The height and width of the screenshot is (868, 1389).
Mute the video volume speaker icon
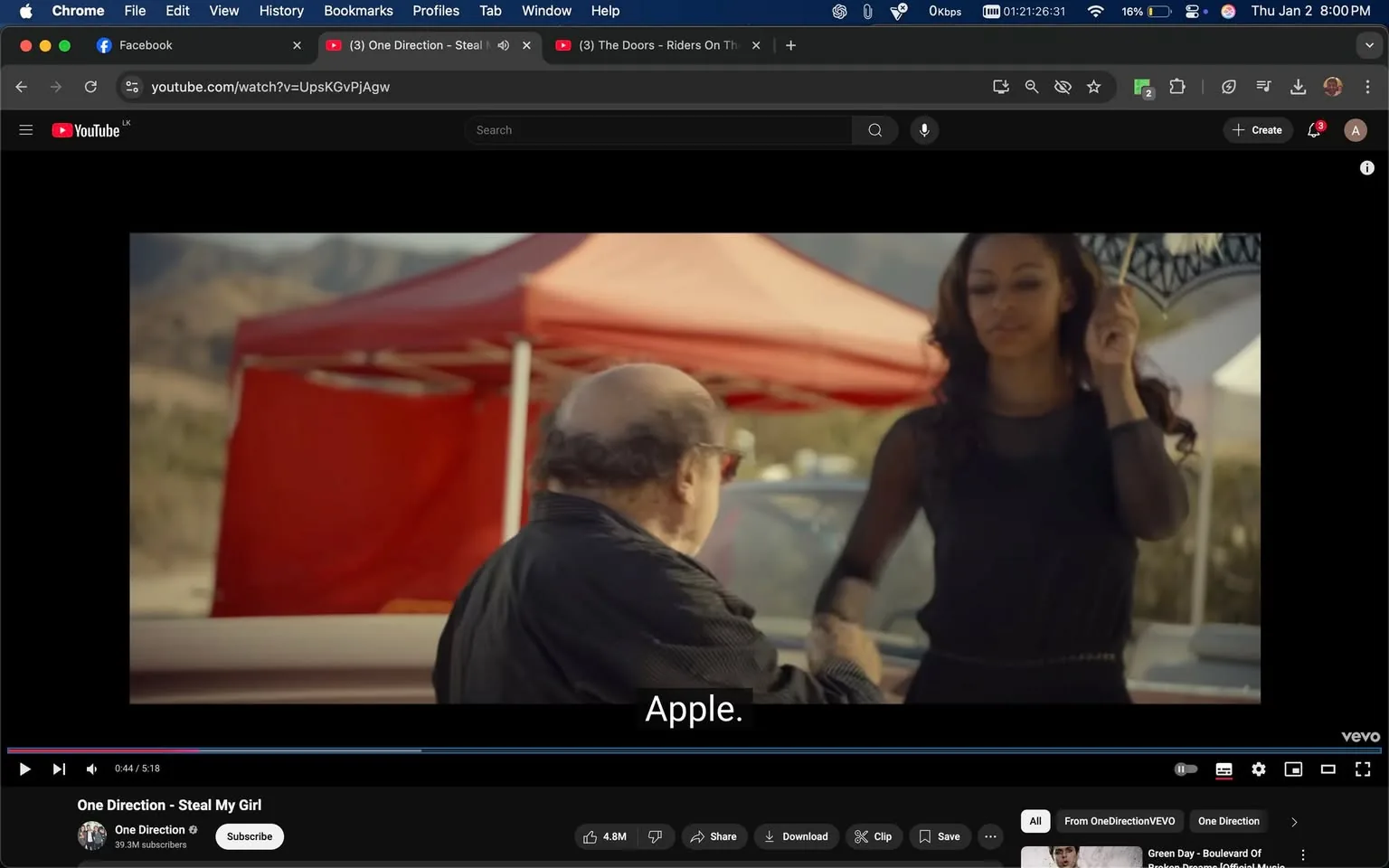[x=91, y=769]
